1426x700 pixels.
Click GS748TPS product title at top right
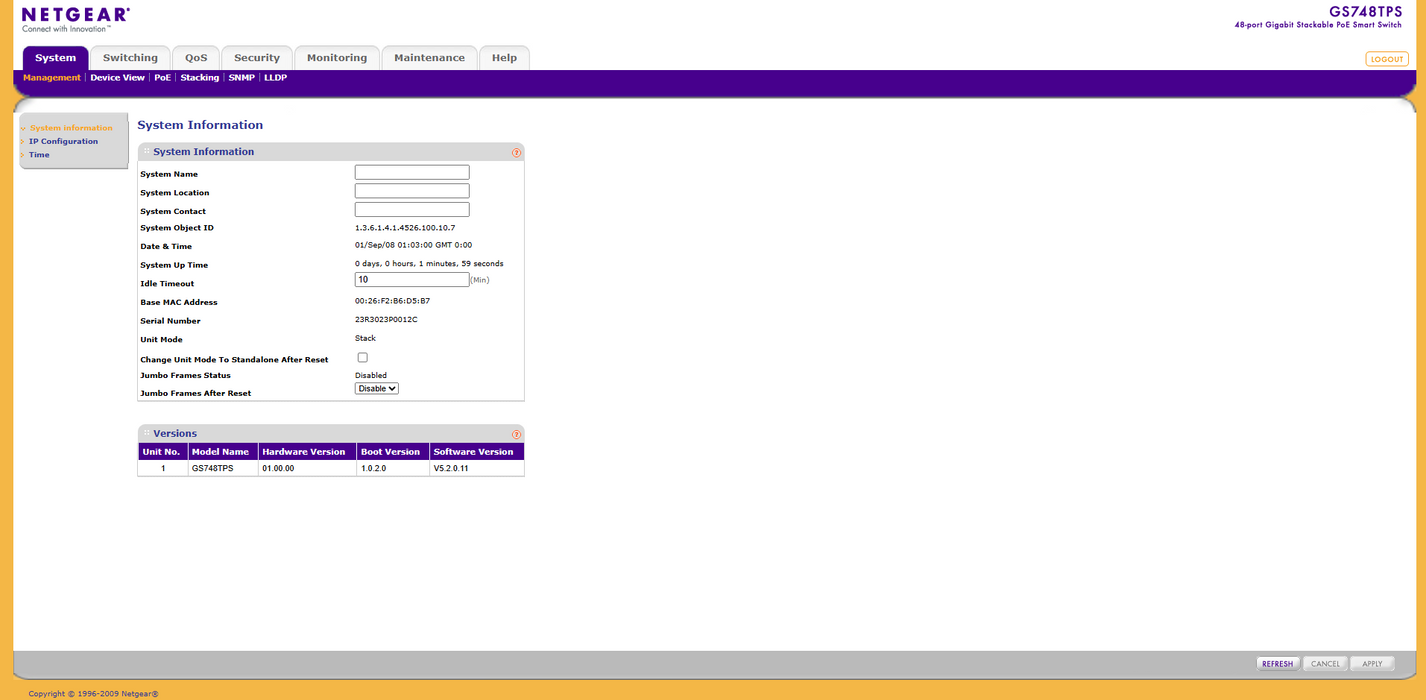tap(1365, 11)
